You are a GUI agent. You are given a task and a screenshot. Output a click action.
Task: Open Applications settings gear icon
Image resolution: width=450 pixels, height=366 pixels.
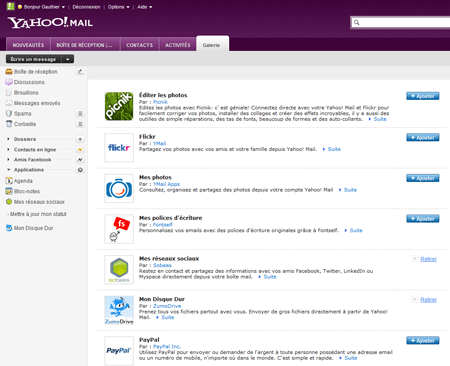tap(80, 170)
